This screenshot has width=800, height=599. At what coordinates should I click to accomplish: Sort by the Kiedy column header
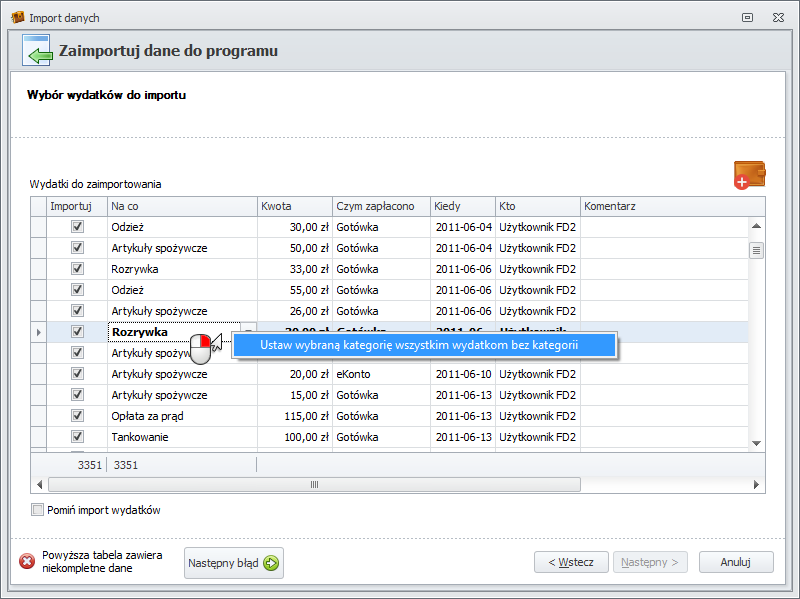click(x=462, y=206)
